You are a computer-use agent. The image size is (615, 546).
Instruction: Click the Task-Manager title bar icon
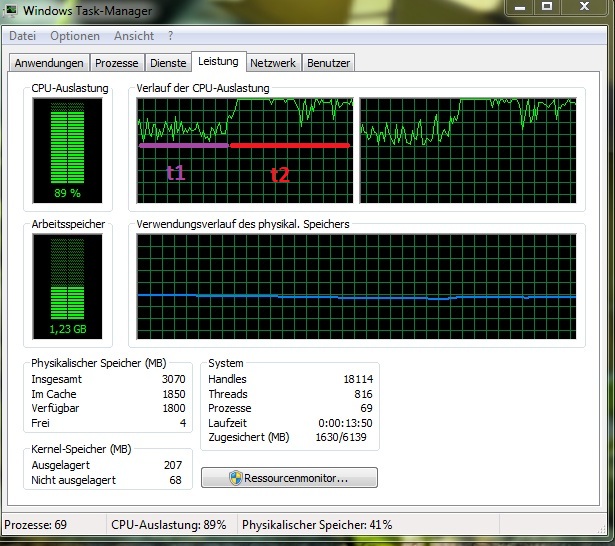[x=10, y=10]
